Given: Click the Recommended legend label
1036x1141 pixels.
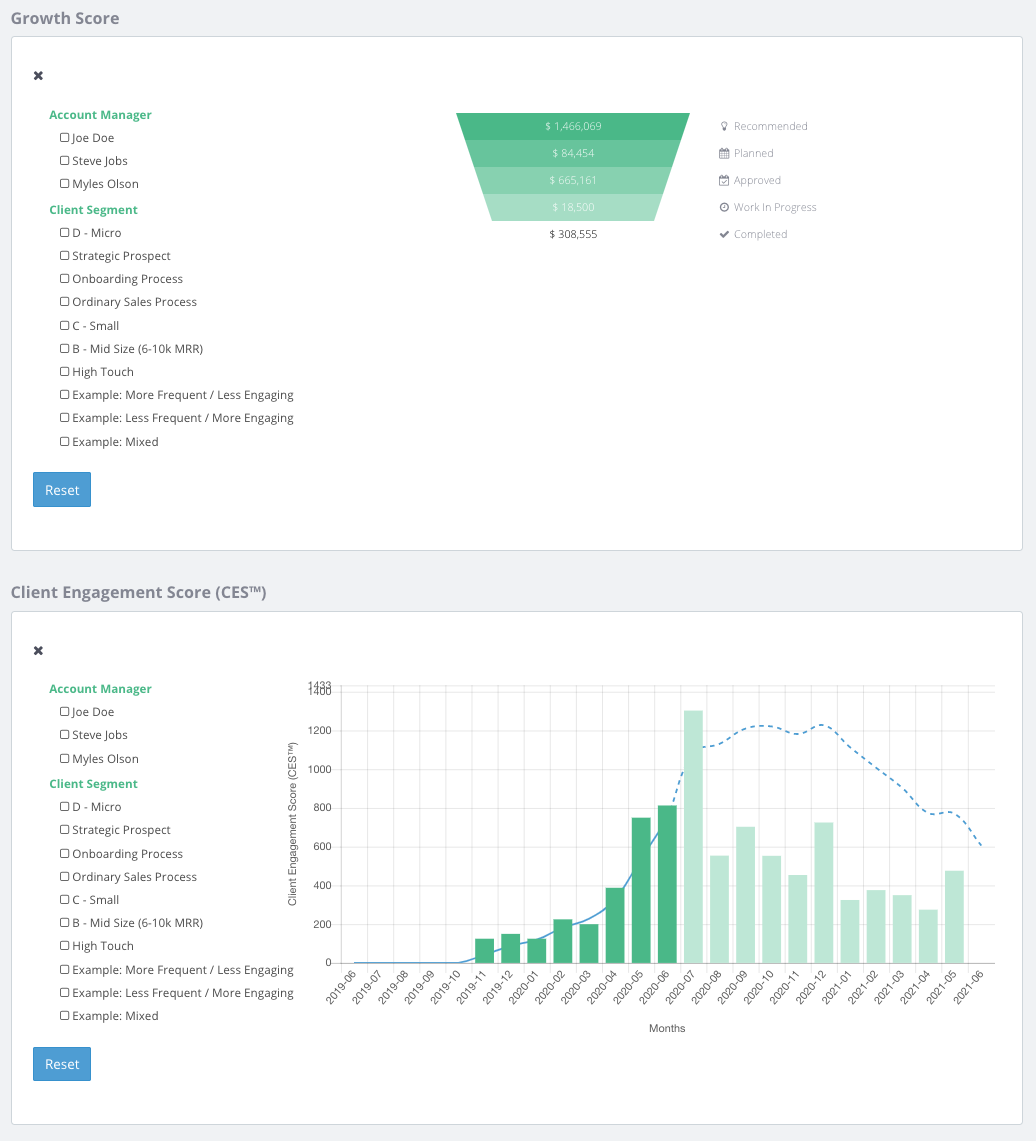Looking at the screenshot, I should pyautogui.click(x=770, y=127).
